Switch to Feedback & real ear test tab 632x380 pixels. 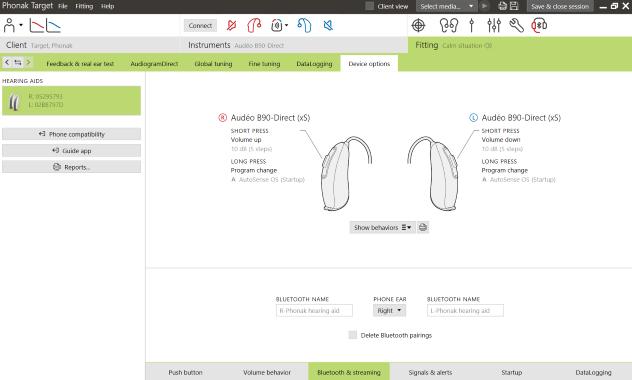(x=80, y=64)
